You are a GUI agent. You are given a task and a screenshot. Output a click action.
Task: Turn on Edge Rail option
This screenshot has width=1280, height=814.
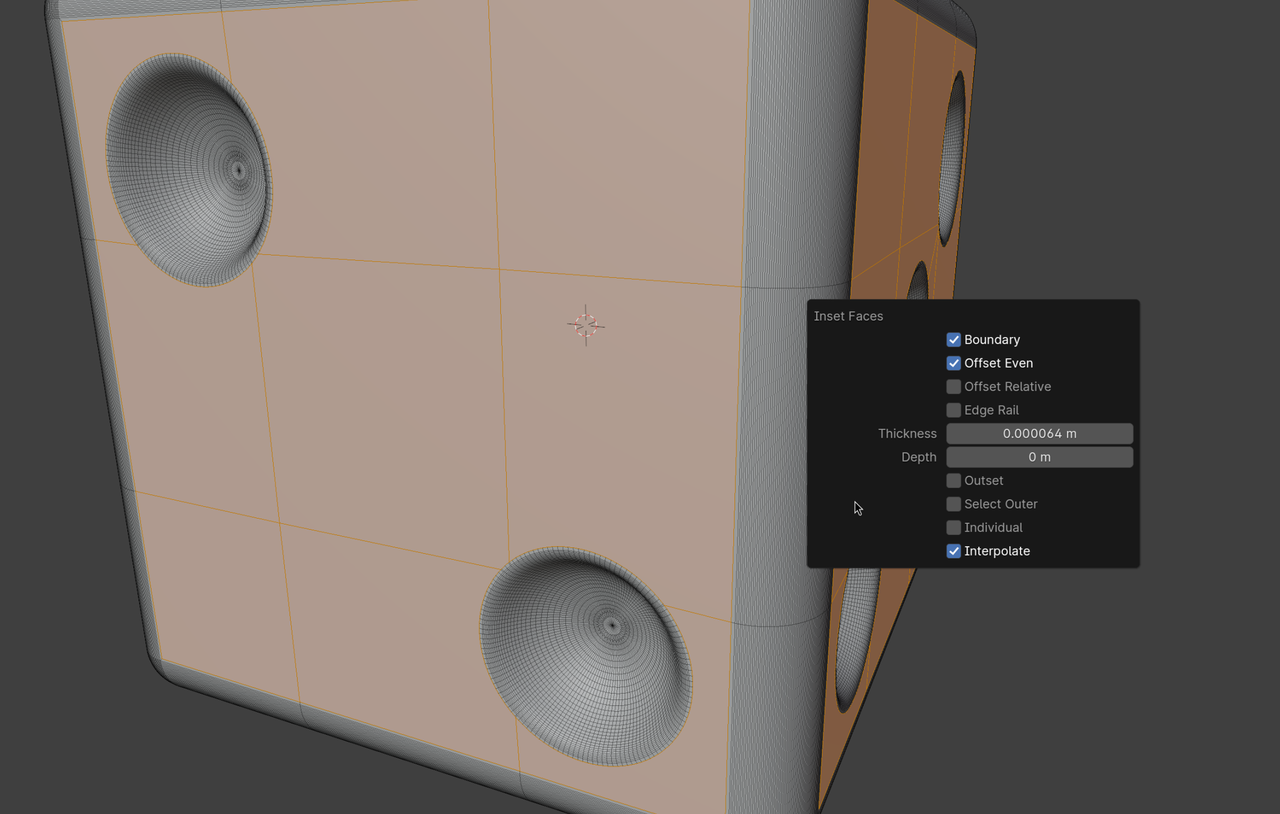click(953, 410)
